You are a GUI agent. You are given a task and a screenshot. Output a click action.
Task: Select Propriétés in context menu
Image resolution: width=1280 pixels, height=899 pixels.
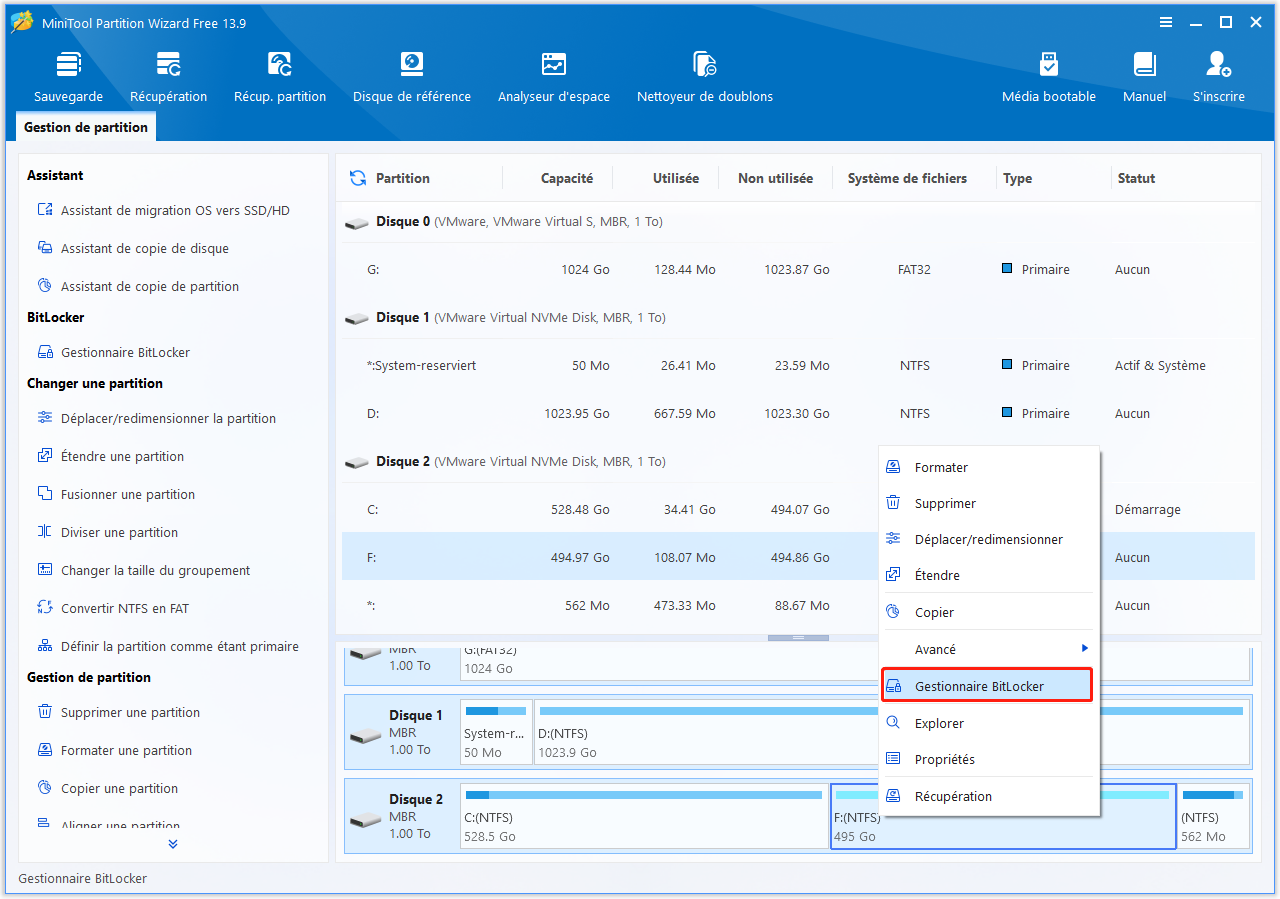click(x=988, y=759)
